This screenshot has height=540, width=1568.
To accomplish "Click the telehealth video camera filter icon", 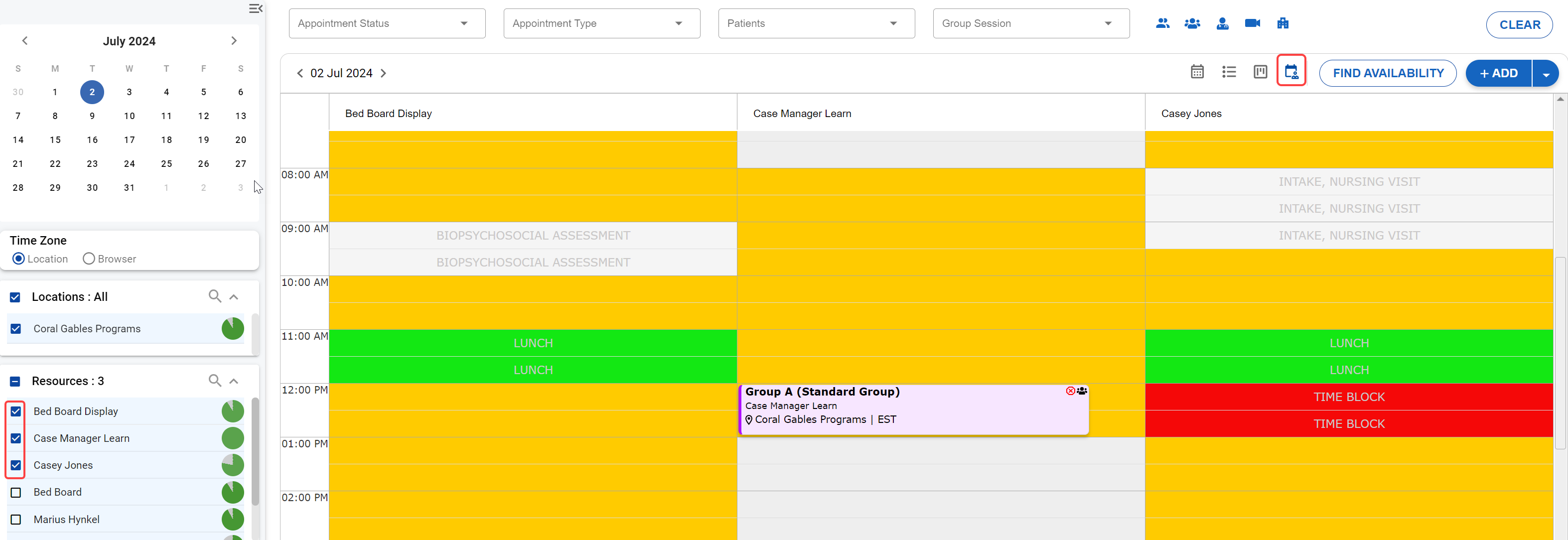I will (1252, 23).
